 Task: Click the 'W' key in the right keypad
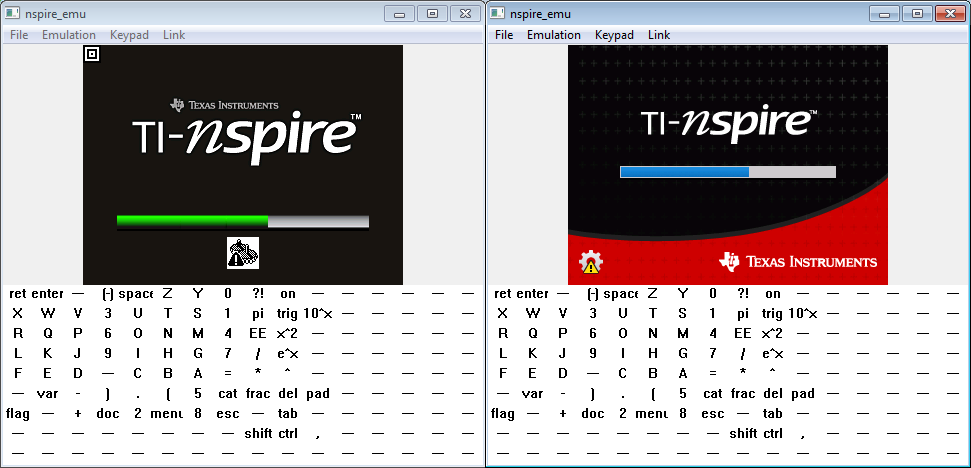(533, 314)
